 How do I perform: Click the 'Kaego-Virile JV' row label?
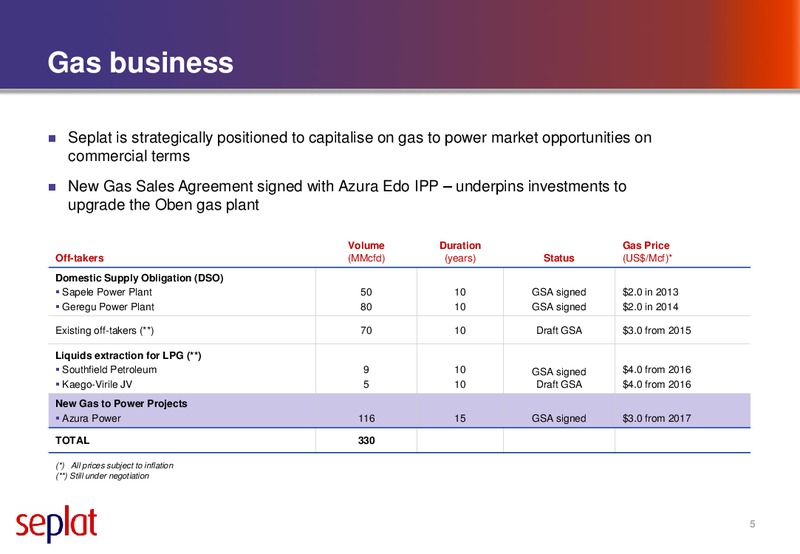click(97, 385)
